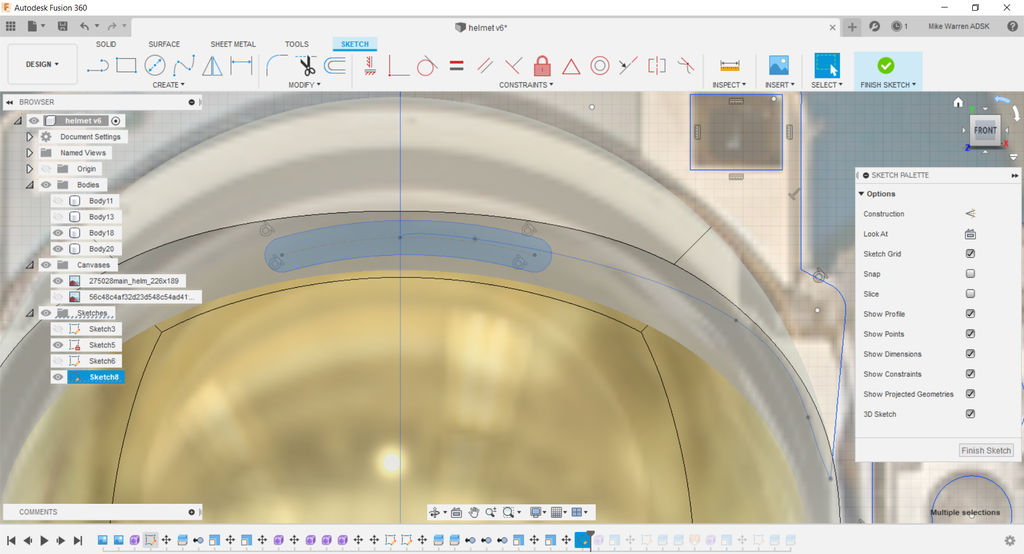Click the Measure inspect icon
This screenshot has height=554, width=1024.
tap(729, 65)
